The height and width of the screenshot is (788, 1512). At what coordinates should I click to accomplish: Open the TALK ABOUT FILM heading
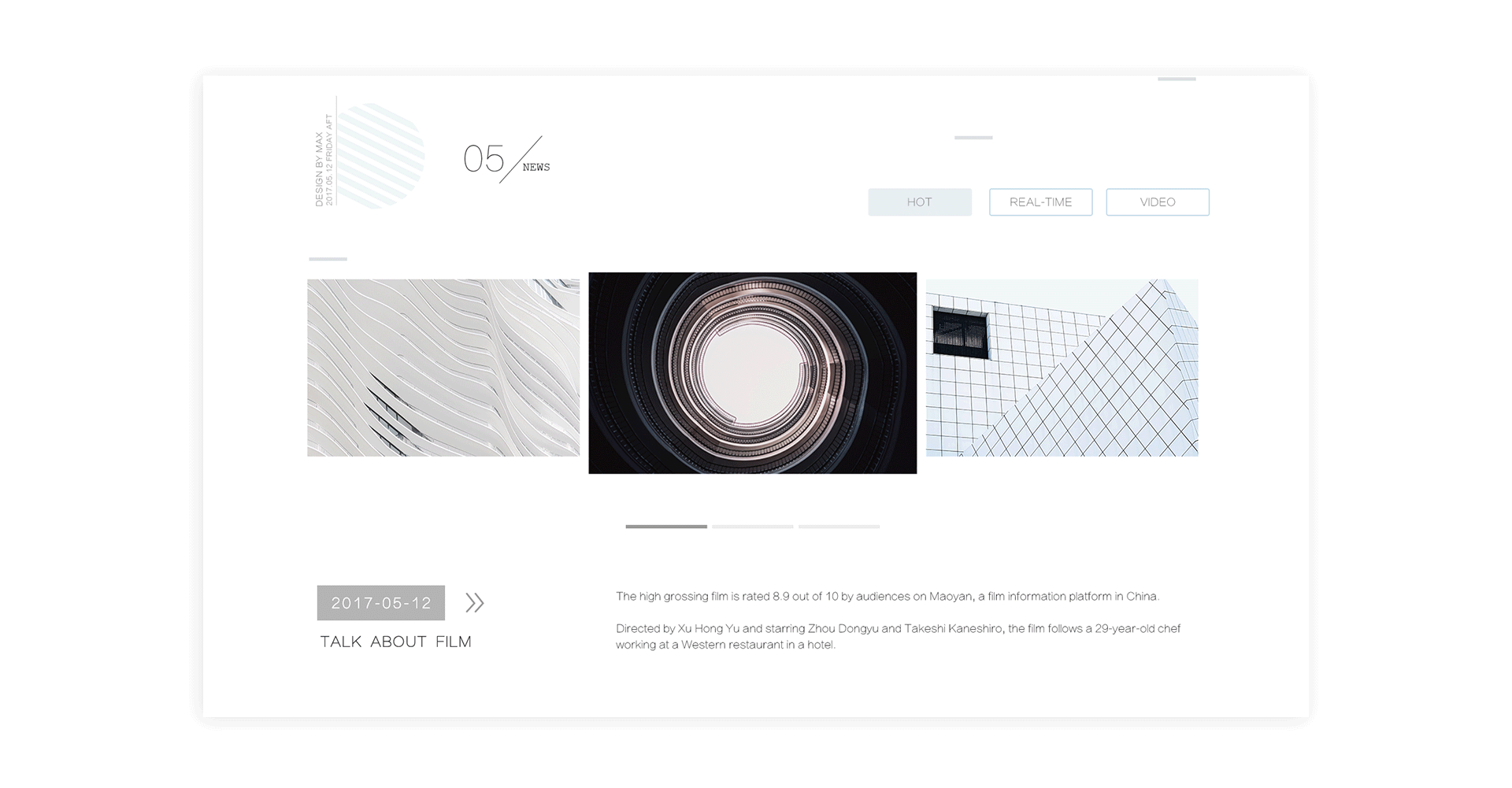tap(395, 642)
